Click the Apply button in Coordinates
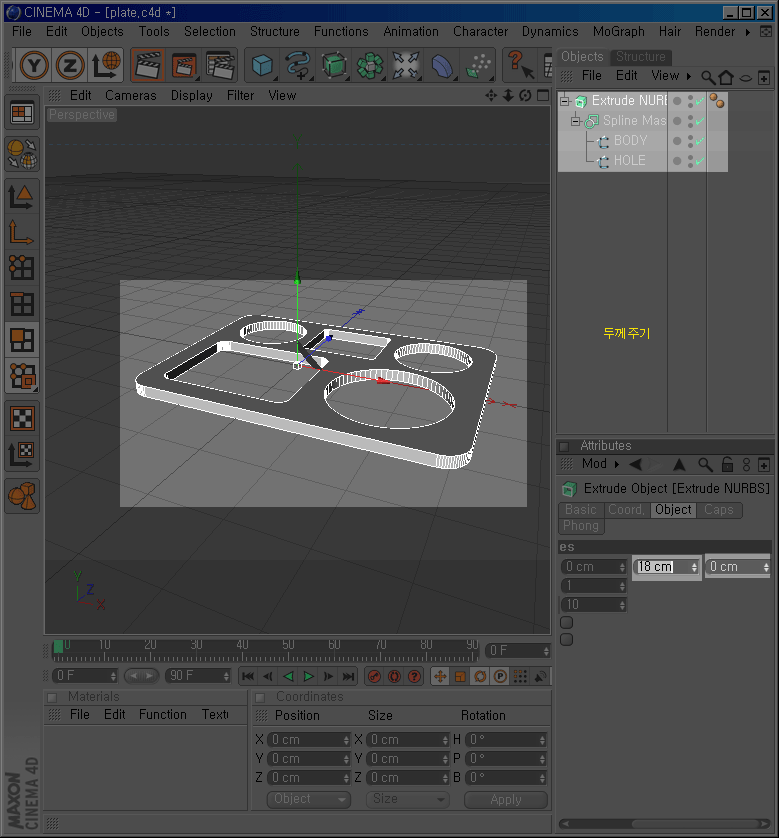This screenshot has width=779, height=838. [x=505, y=800]
